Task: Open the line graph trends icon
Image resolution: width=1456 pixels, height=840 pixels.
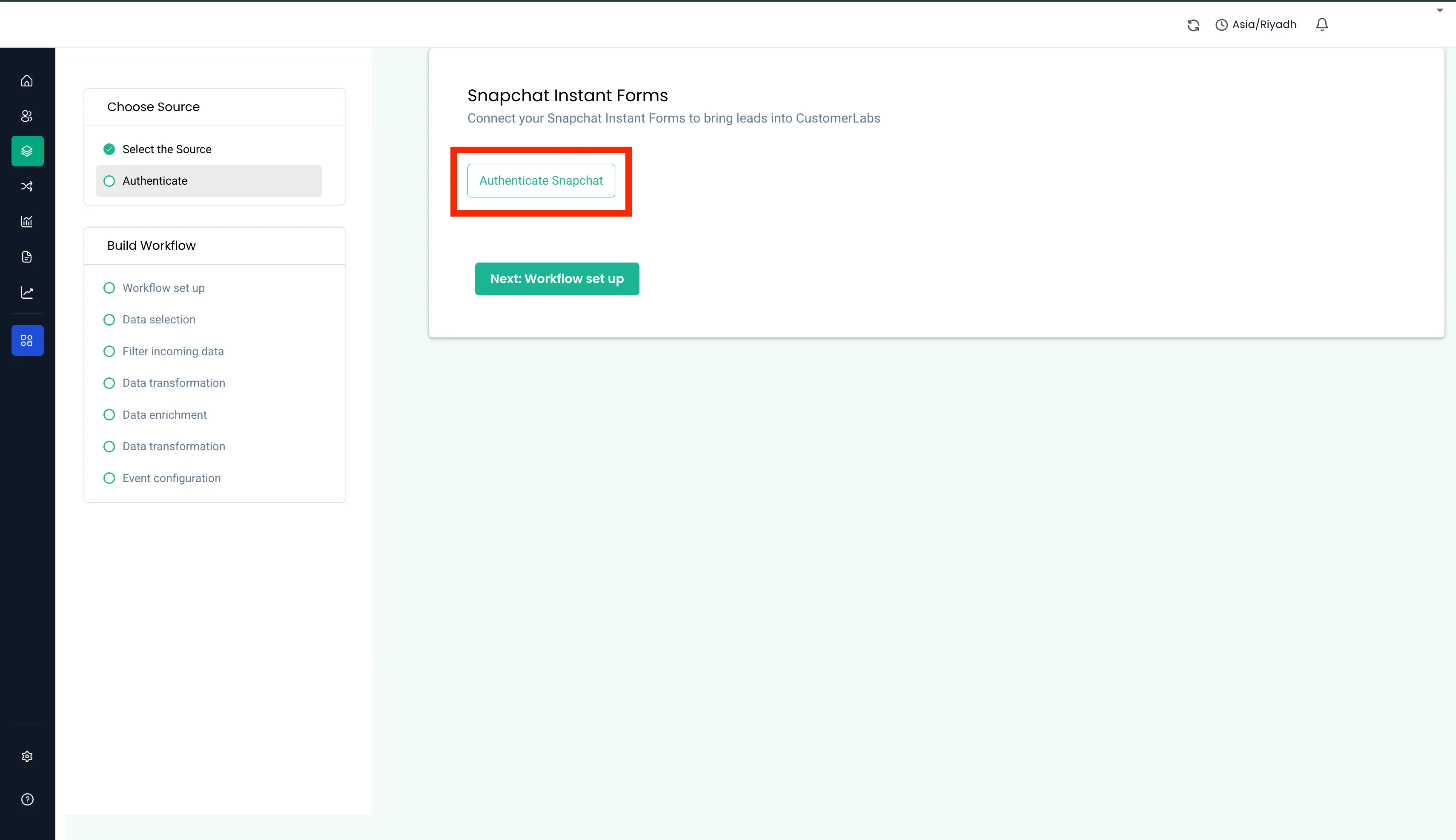Action: click(27, 292)
